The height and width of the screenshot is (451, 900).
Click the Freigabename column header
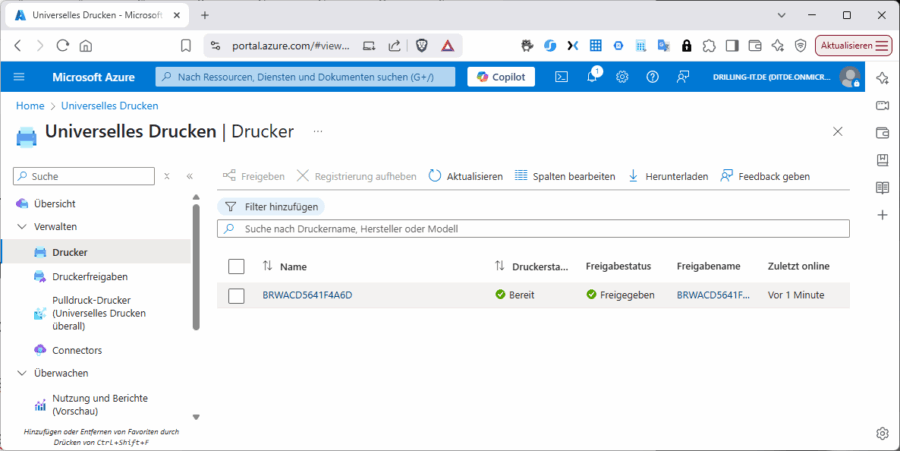708,266
